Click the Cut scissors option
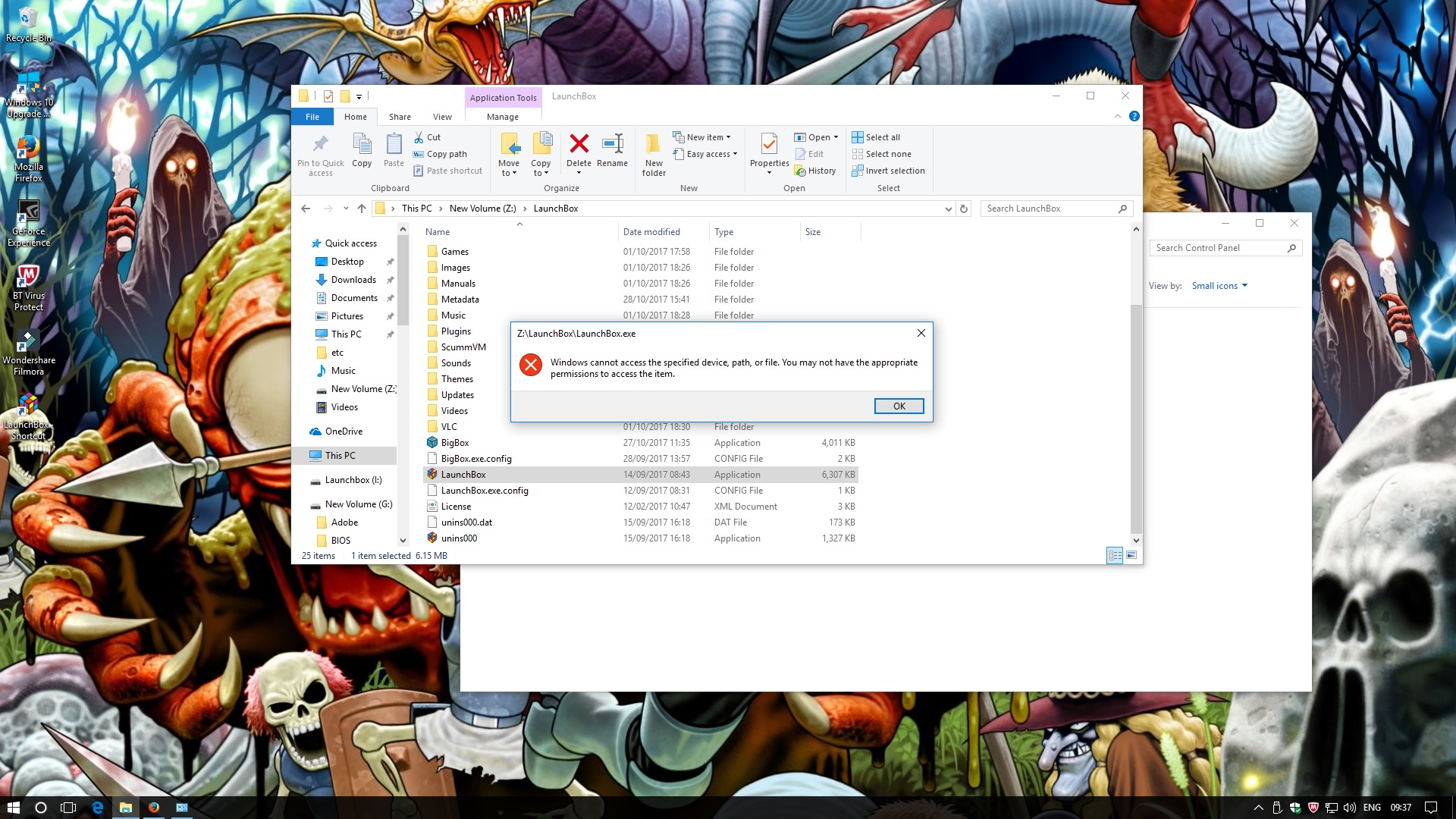The image size is (1456, 819). click(427, 137)
